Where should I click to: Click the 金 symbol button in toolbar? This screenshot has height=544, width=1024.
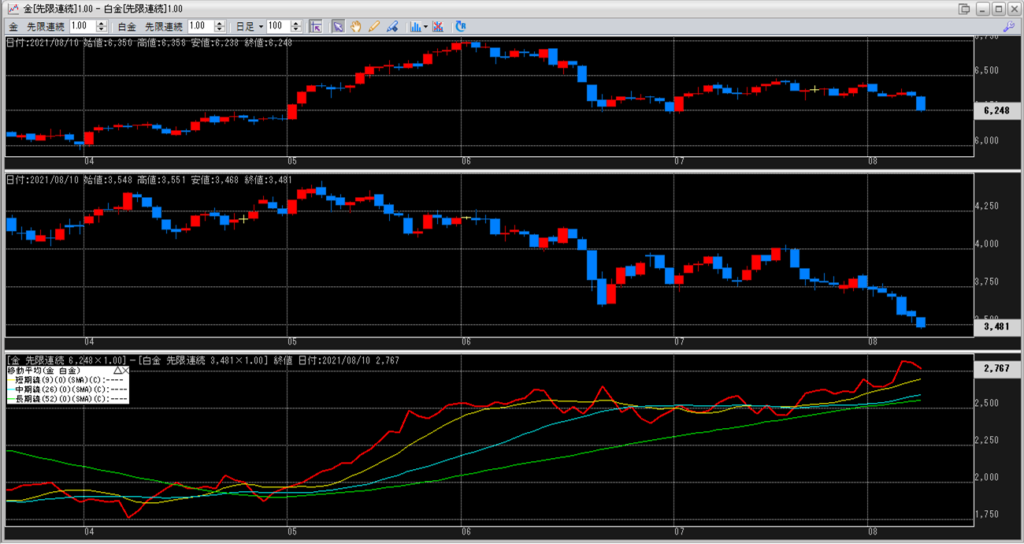13,25
